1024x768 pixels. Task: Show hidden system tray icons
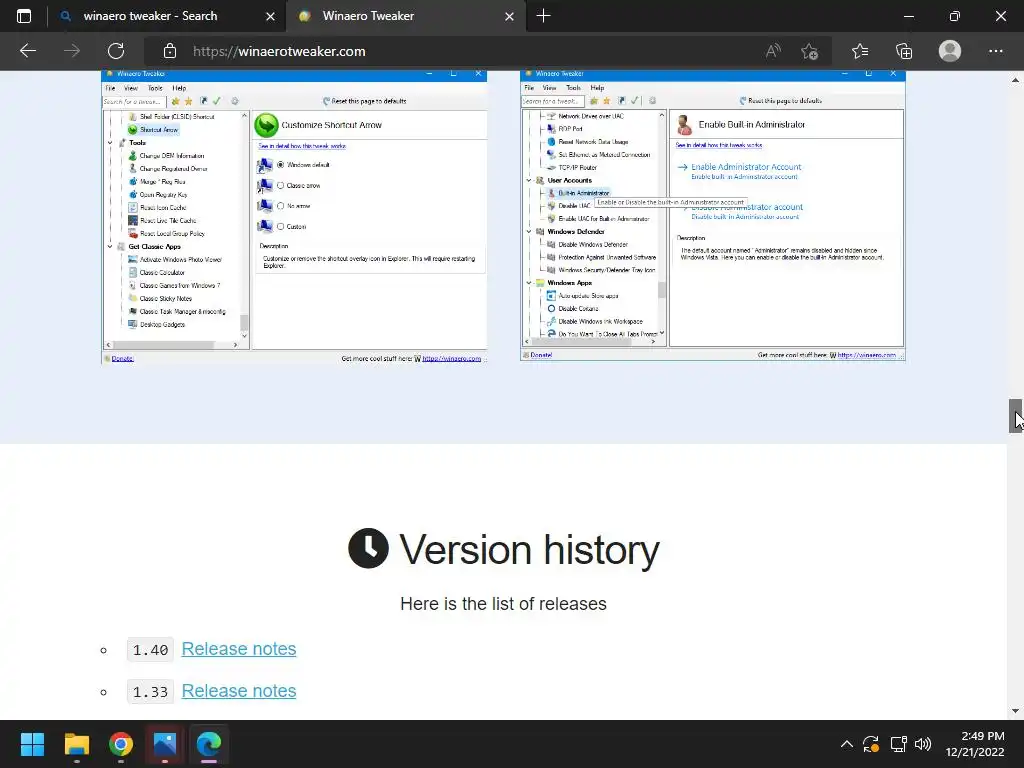846,744
